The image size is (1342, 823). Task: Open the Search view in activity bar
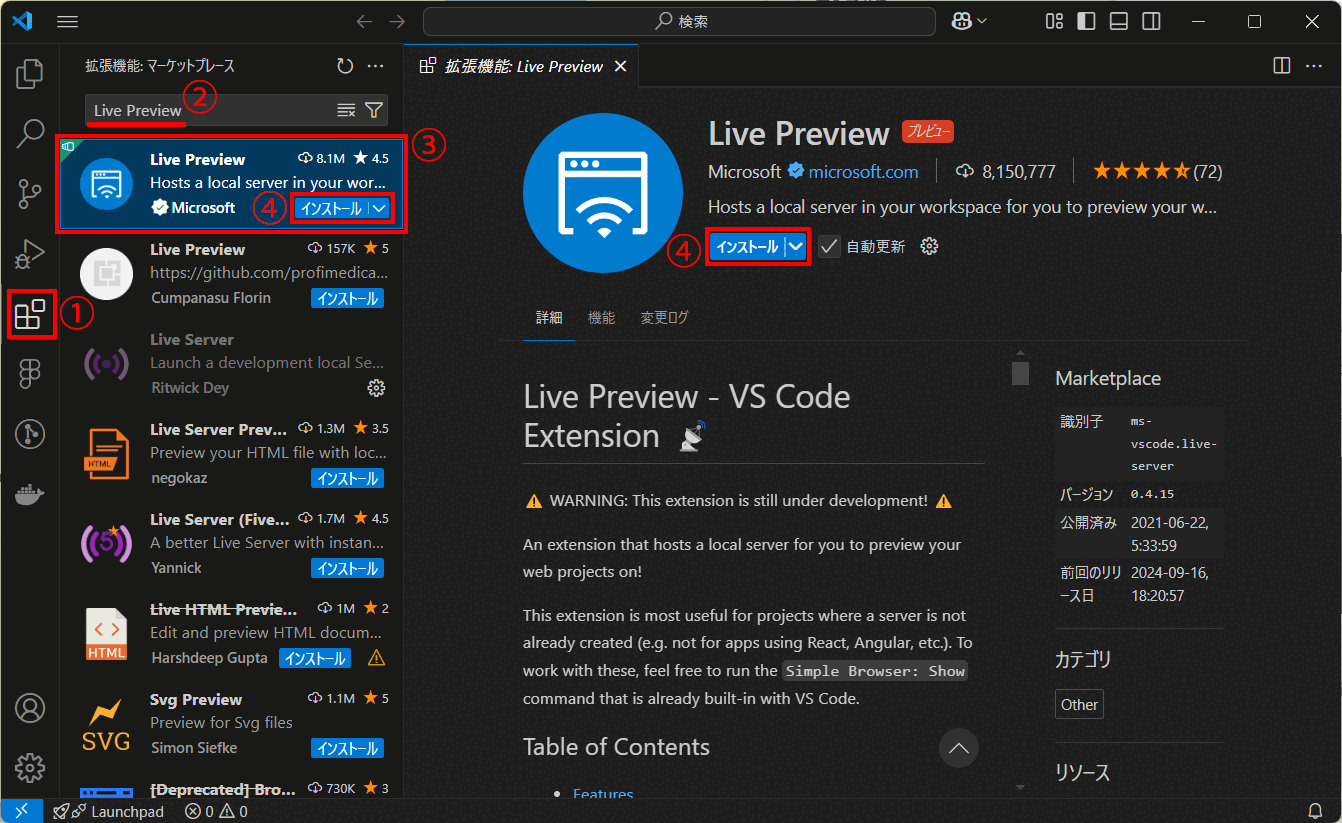(30, 133)
